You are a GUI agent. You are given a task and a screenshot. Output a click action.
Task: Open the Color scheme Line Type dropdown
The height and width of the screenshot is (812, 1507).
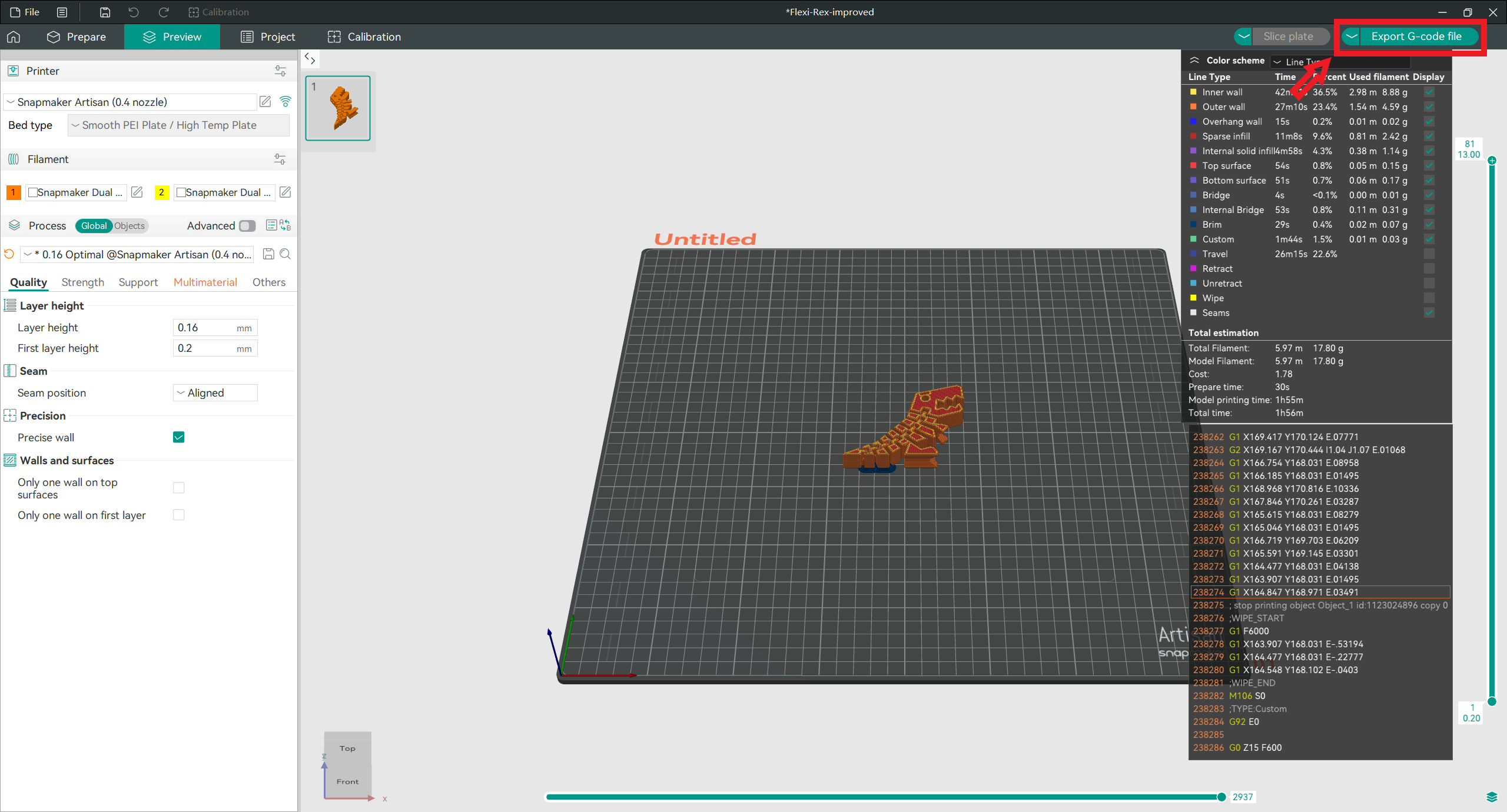(x=1340, y=61)
